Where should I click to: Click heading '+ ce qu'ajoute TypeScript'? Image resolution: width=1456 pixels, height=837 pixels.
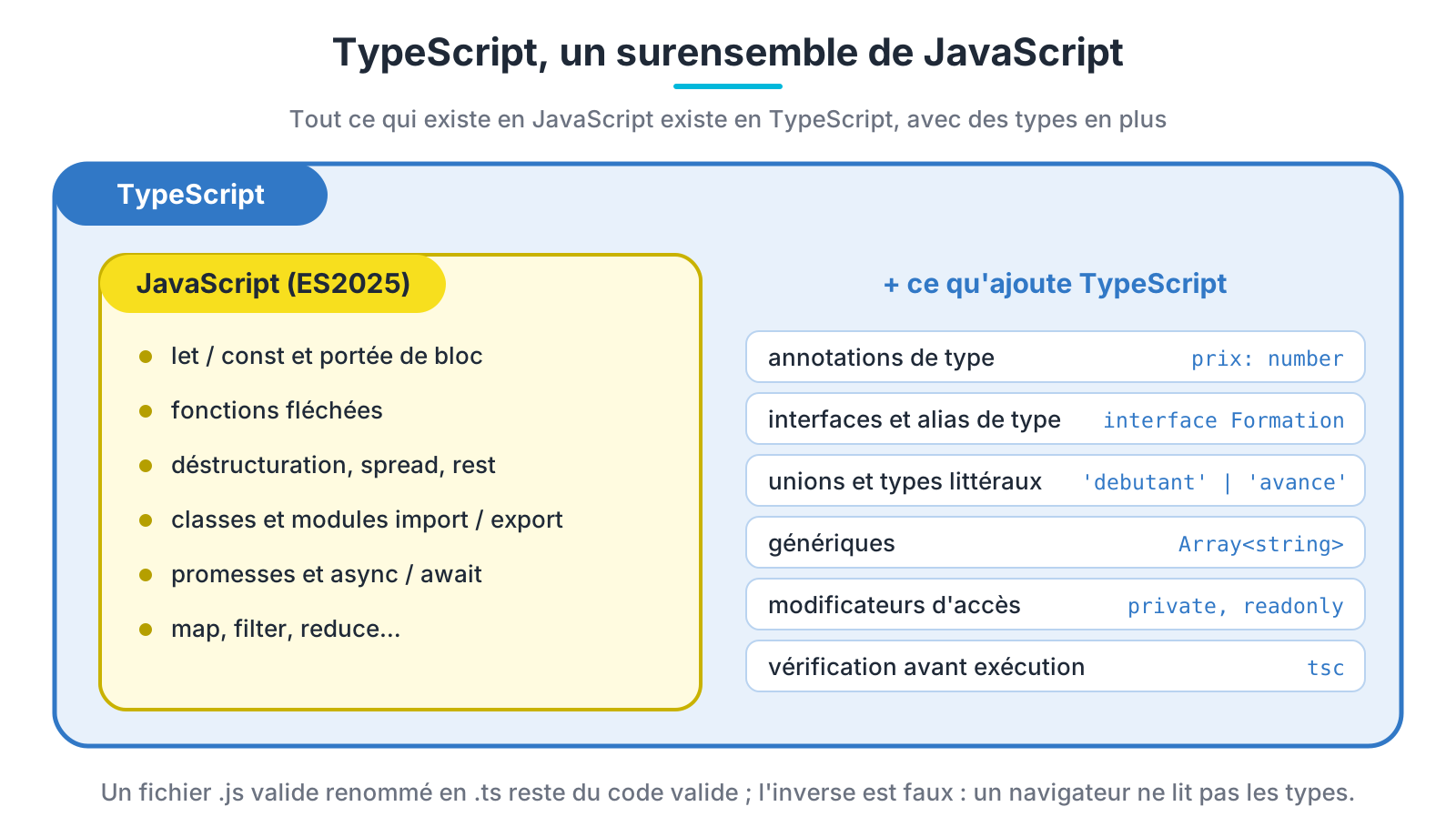click(1056, 284)
